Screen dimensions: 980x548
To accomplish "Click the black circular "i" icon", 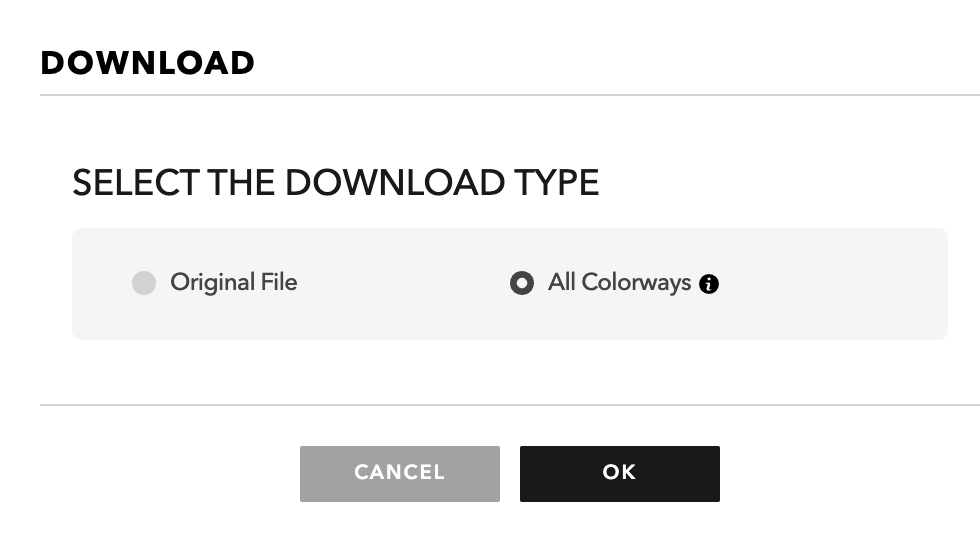I will pos(709,284).
